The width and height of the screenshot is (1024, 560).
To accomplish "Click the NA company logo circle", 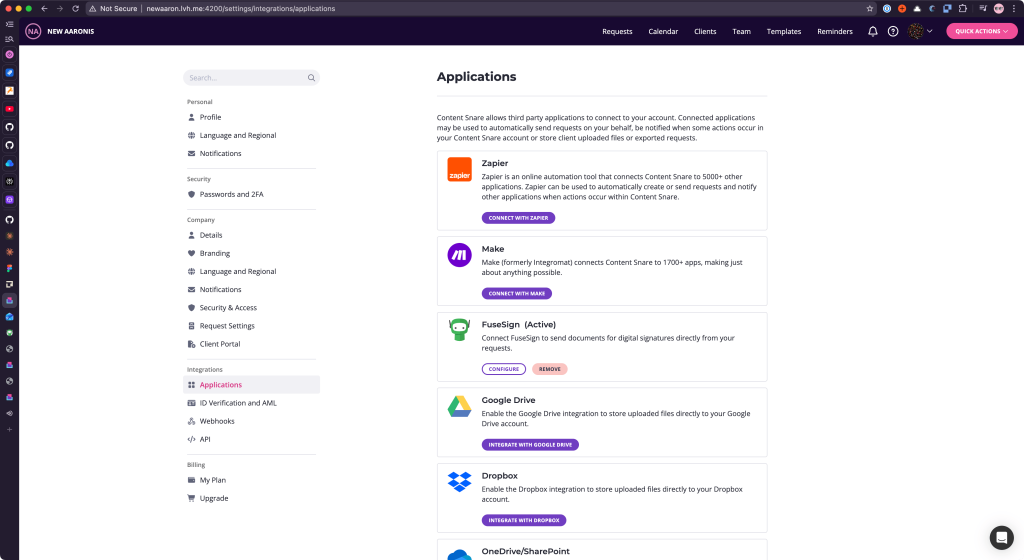I will [x=33, y=31].
